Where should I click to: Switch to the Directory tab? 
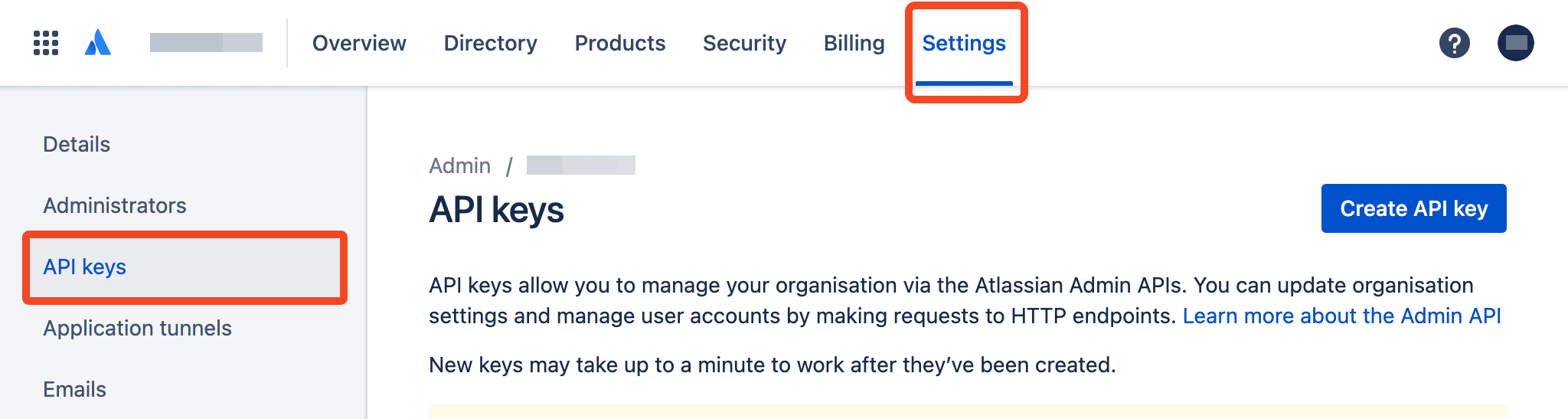490,43
